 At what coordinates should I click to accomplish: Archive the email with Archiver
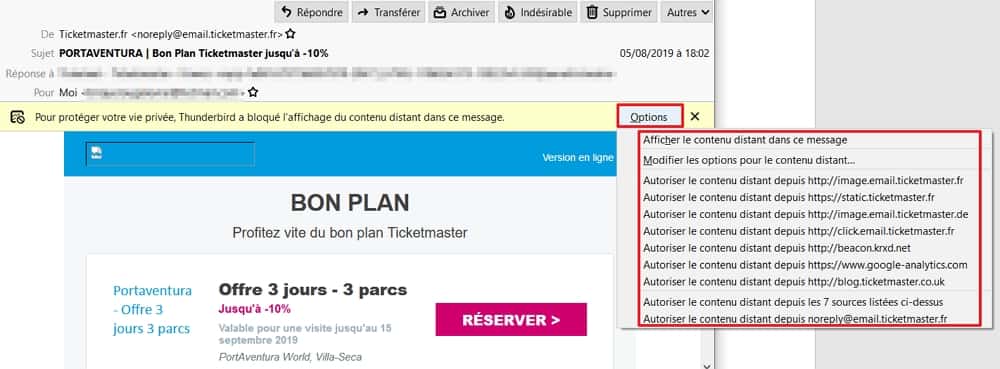[x=461, y=12]
